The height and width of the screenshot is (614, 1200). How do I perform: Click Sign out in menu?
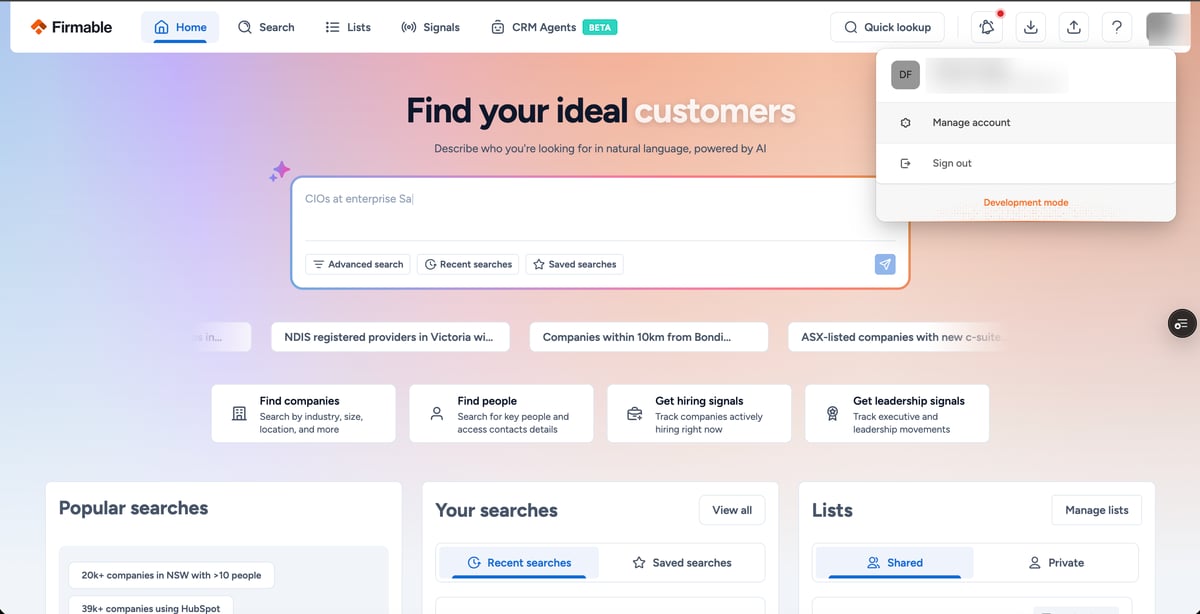1025,163
